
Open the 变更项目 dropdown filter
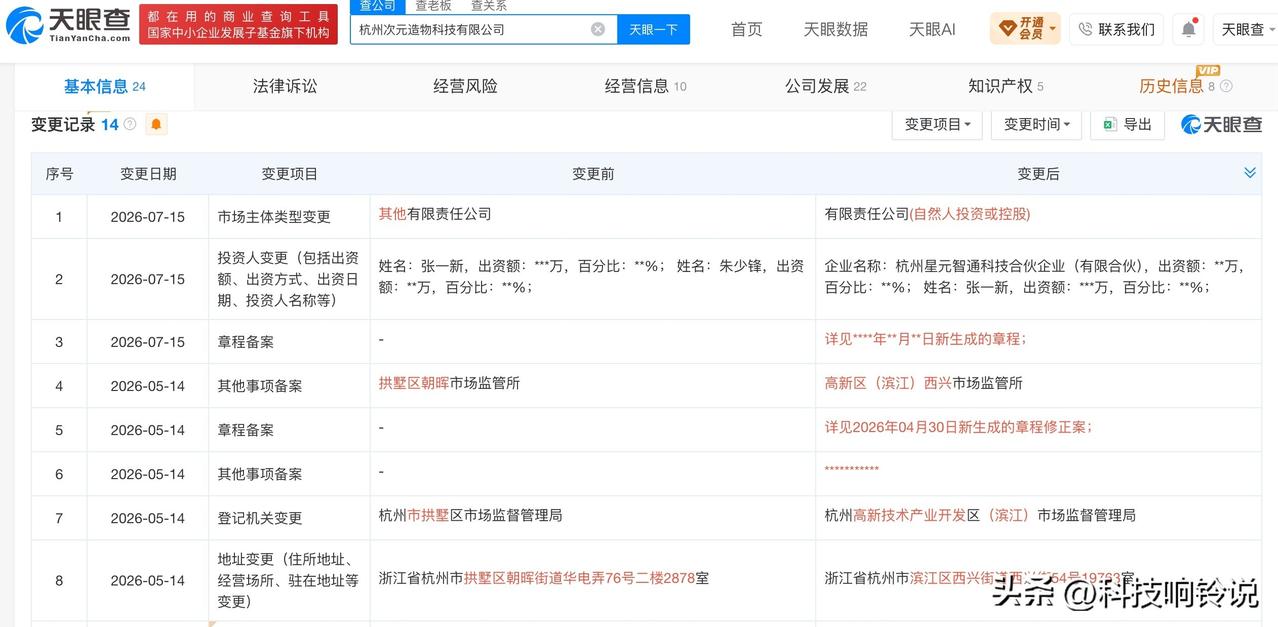click(x=937, y=125)
